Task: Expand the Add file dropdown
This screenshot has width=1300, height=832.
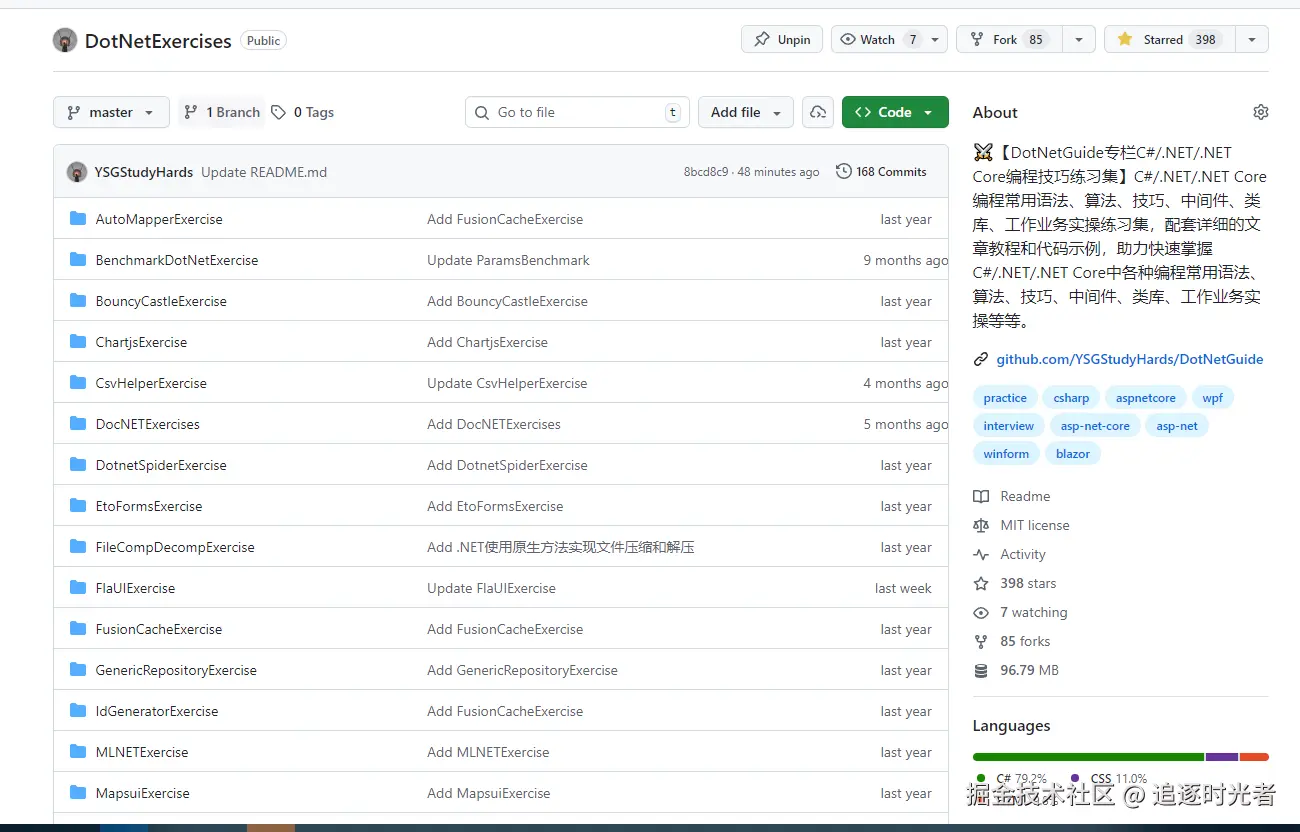Action: [x=745, y=112]
